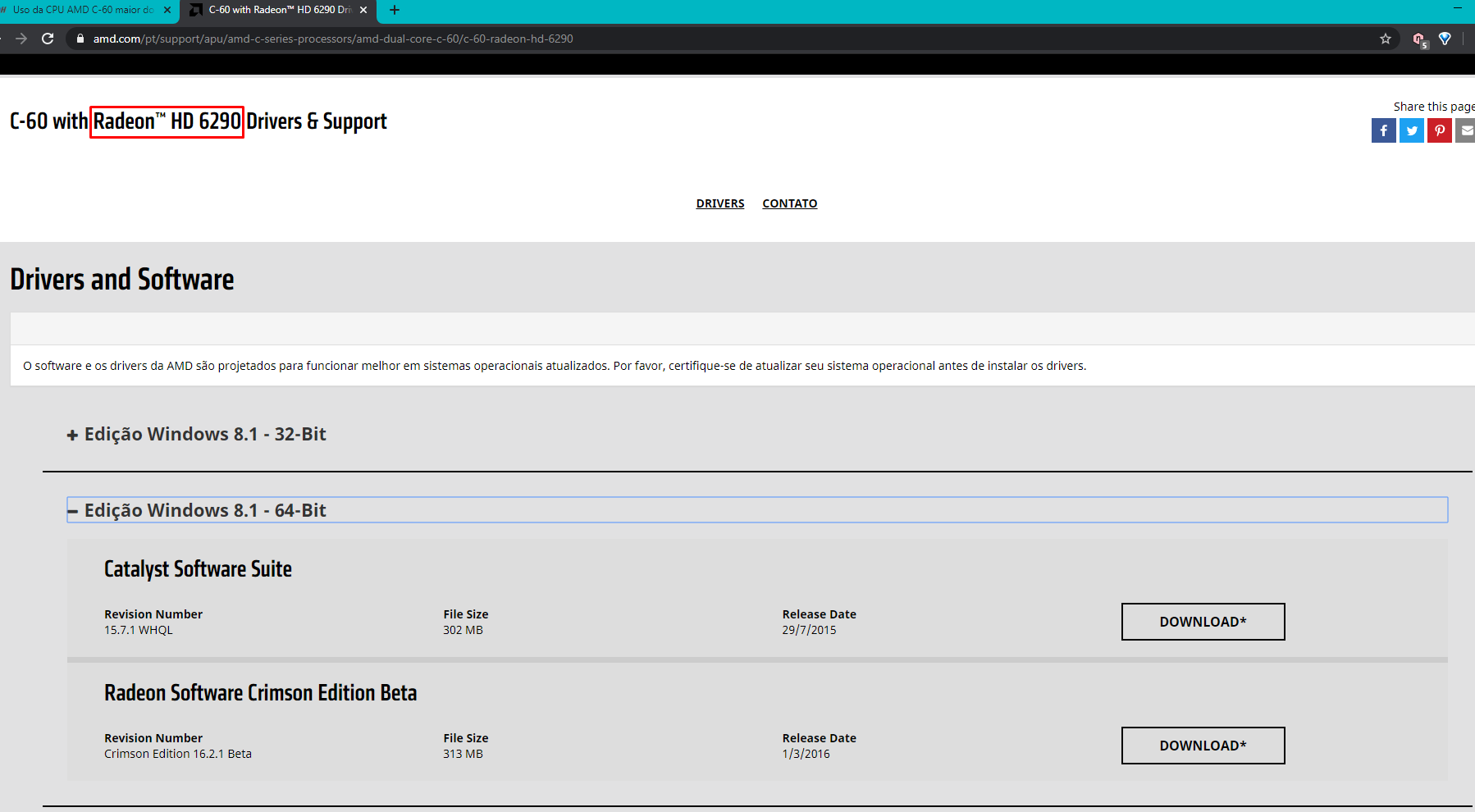
Task: Share page on Facebook icon
Action: (x=1384, y=130)
